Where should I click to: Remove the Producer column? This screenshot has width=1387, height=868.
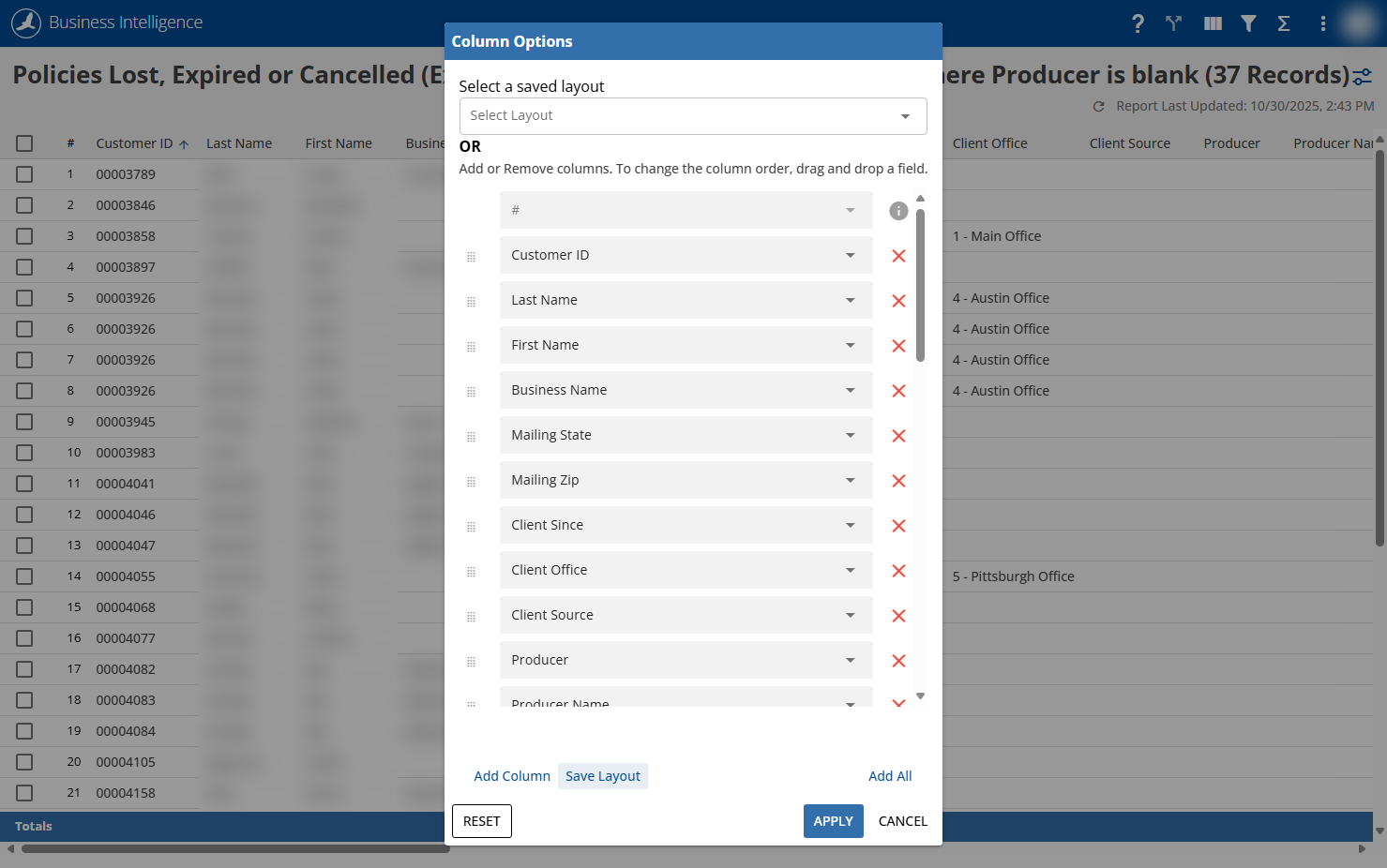click(x=898, y=661)
